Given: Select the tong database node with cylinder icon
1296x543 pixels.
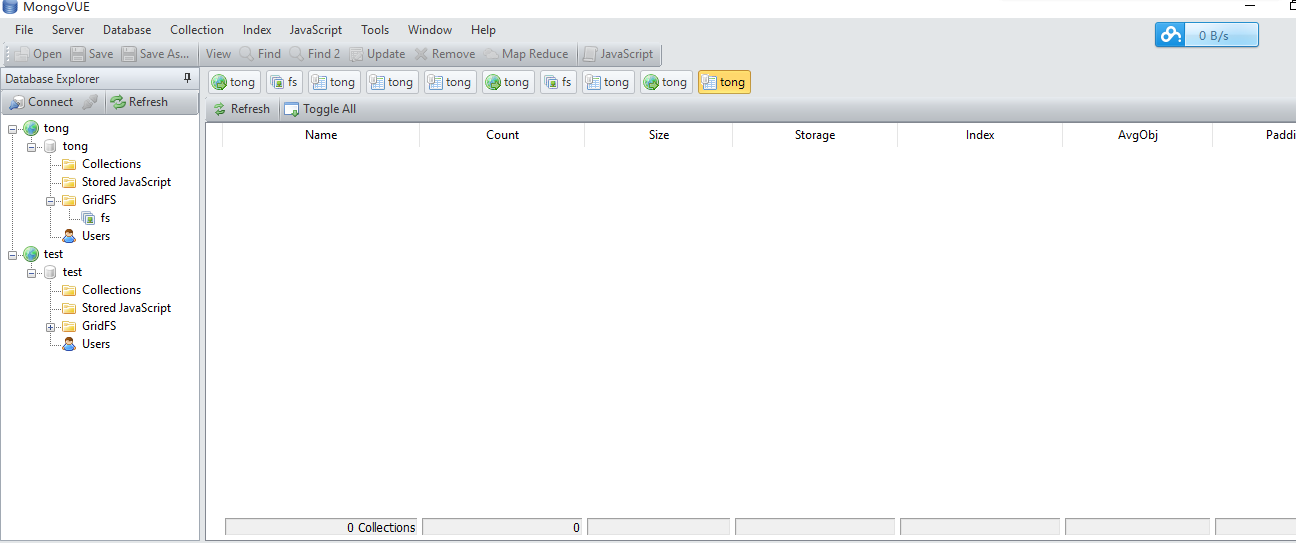Looking at the screenshot, I should [x=66, y=146].
